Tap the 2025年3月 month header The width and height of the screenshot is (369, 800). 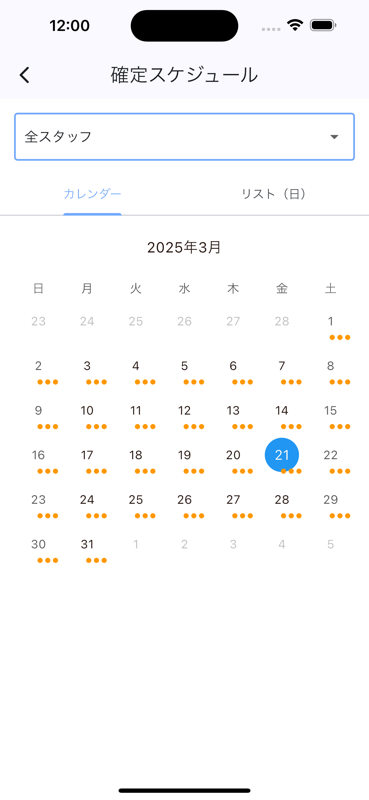[x=184, y=247]
